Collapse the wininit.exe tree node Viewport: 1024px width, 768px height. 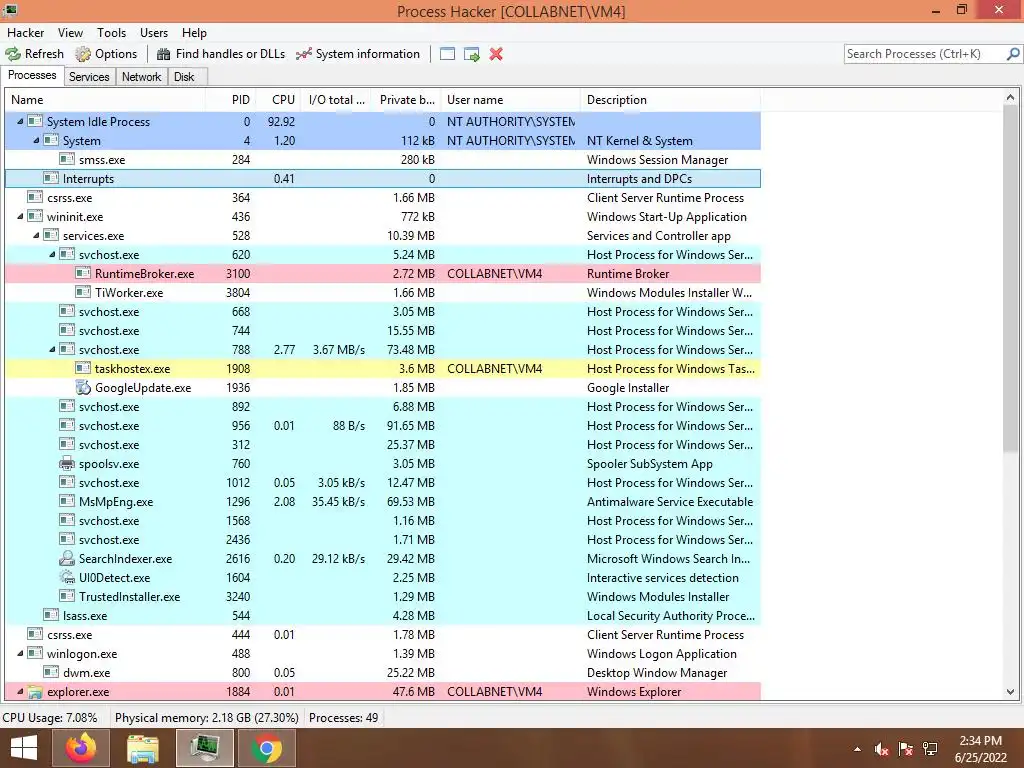tap(20, 216)
